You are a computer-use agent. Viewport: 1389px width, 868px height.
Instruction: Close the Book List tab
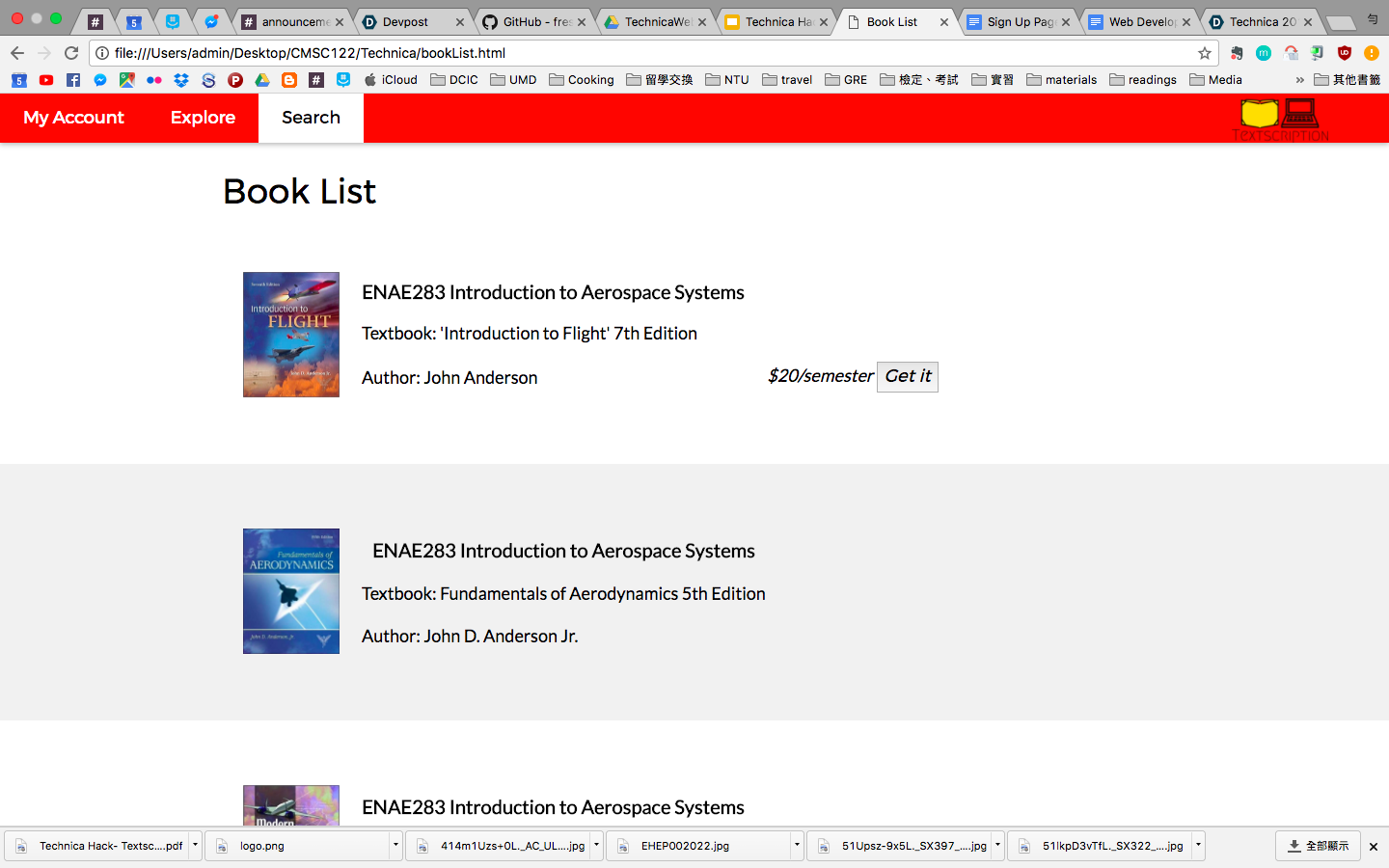click(944, 21)
